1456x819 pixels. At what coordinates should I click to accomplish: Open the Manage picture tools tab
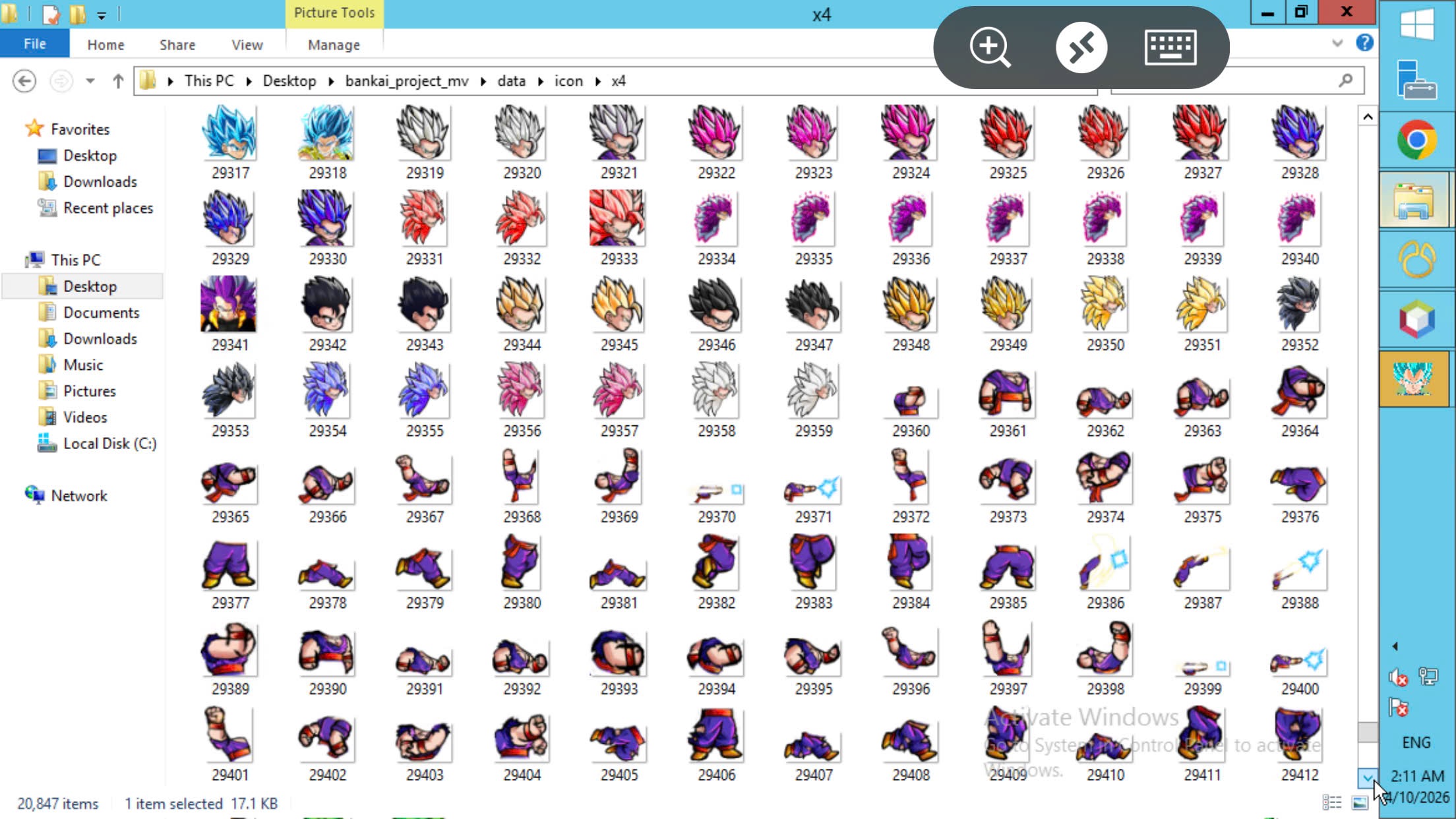click(x=334, y=45)
